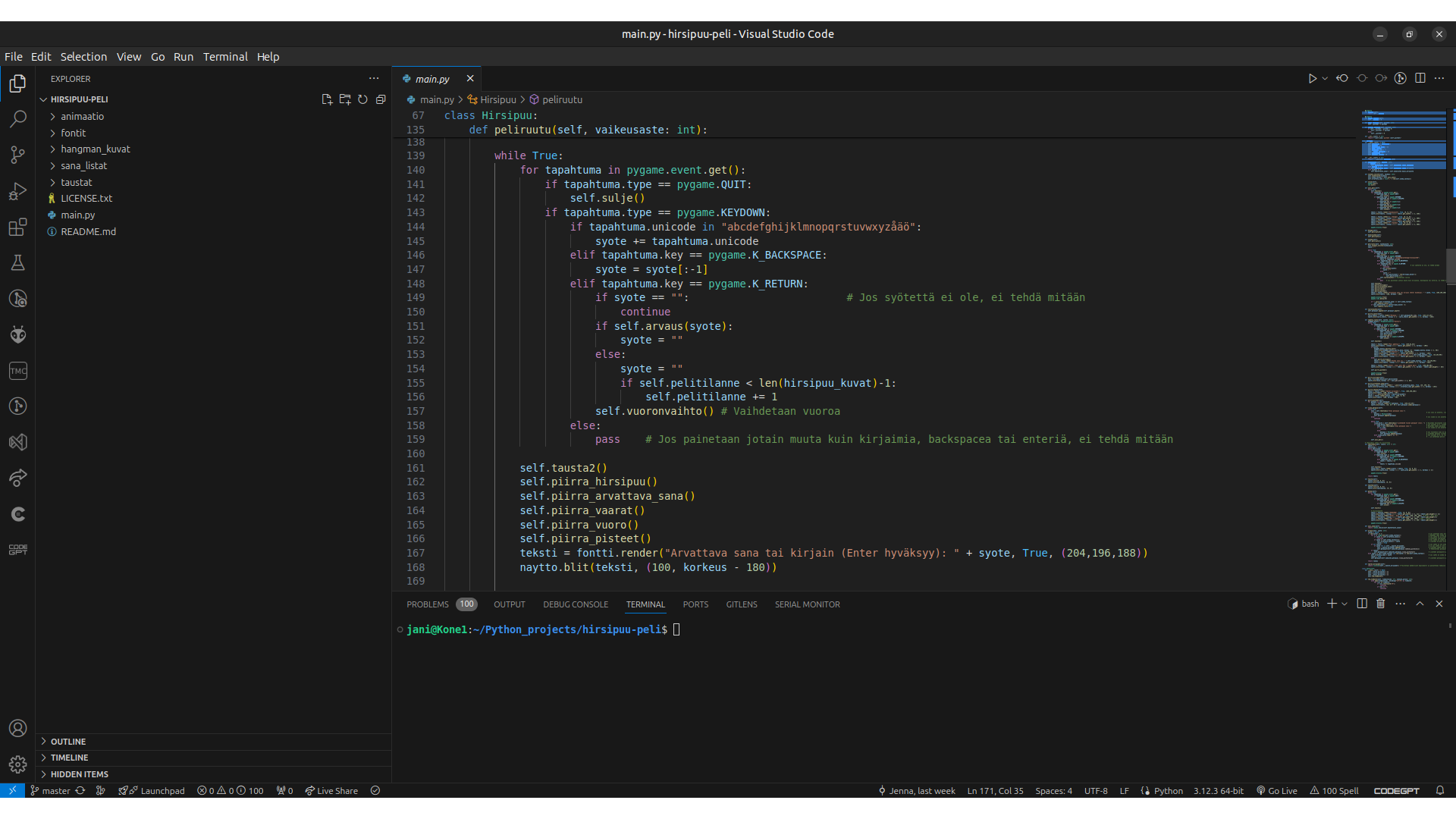Toggle notifications bell in status bar

(1440, 791)
